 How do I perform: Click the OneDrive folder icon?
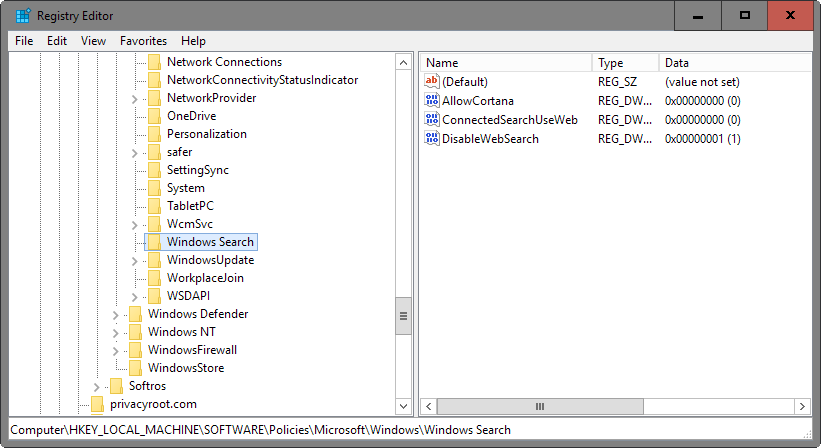pyautogui.click(x=154, y=116)
